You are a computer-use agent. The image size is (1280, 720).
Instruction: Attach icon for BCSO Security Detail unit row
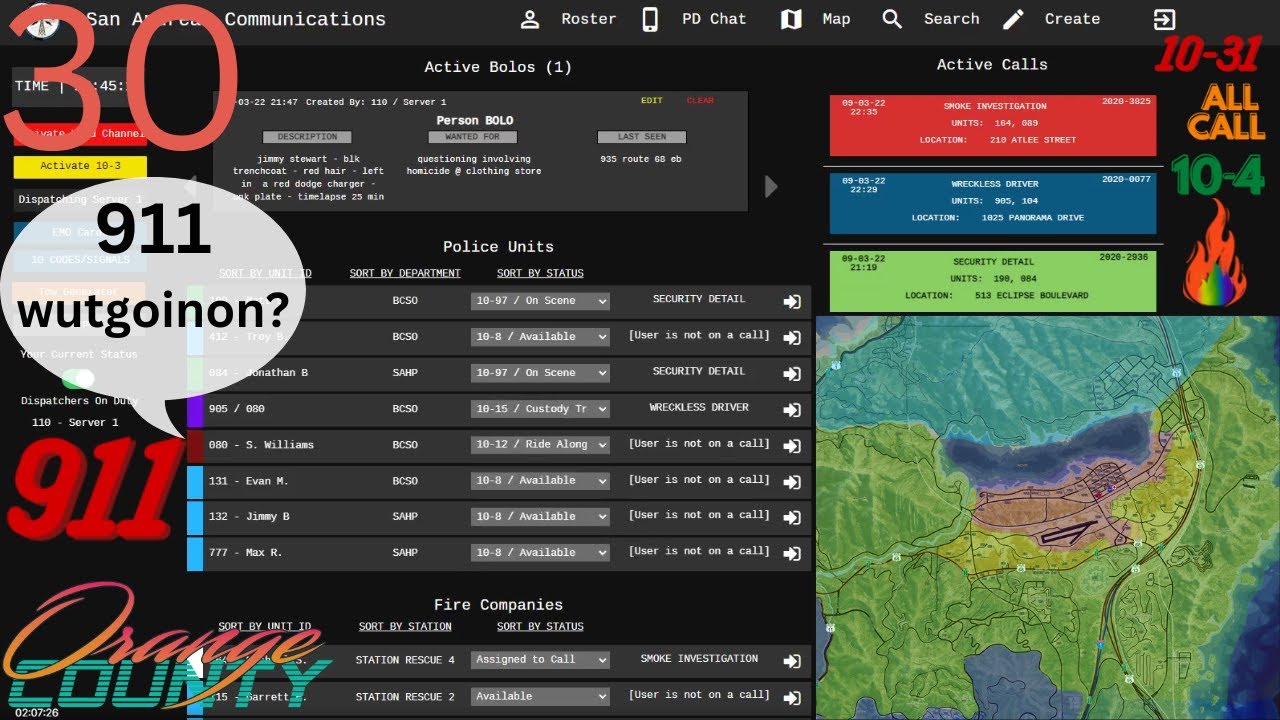[x=792, y=302]
